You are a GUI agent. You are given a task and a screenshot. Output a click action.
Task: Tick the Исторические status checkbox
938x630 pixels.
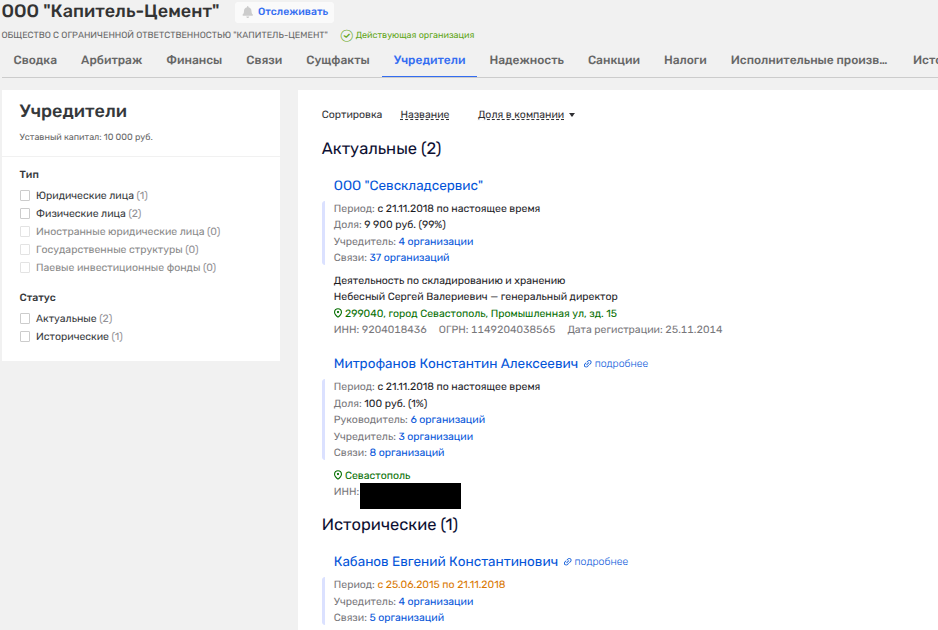pyautogui.click(x=25, y=337)
